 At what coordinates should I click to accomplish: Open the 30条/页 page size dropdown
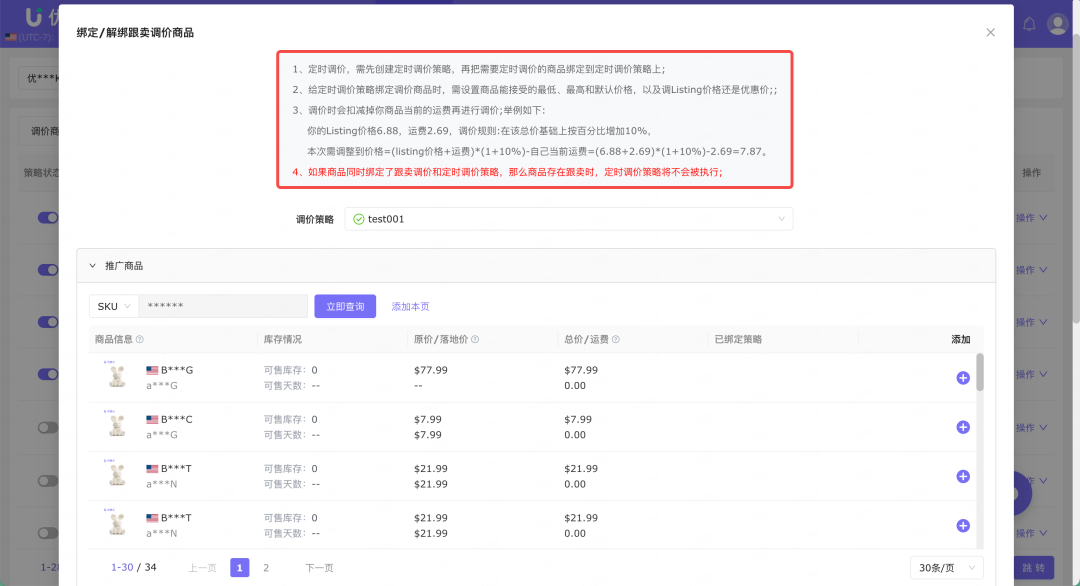click(x=946, y=567)
